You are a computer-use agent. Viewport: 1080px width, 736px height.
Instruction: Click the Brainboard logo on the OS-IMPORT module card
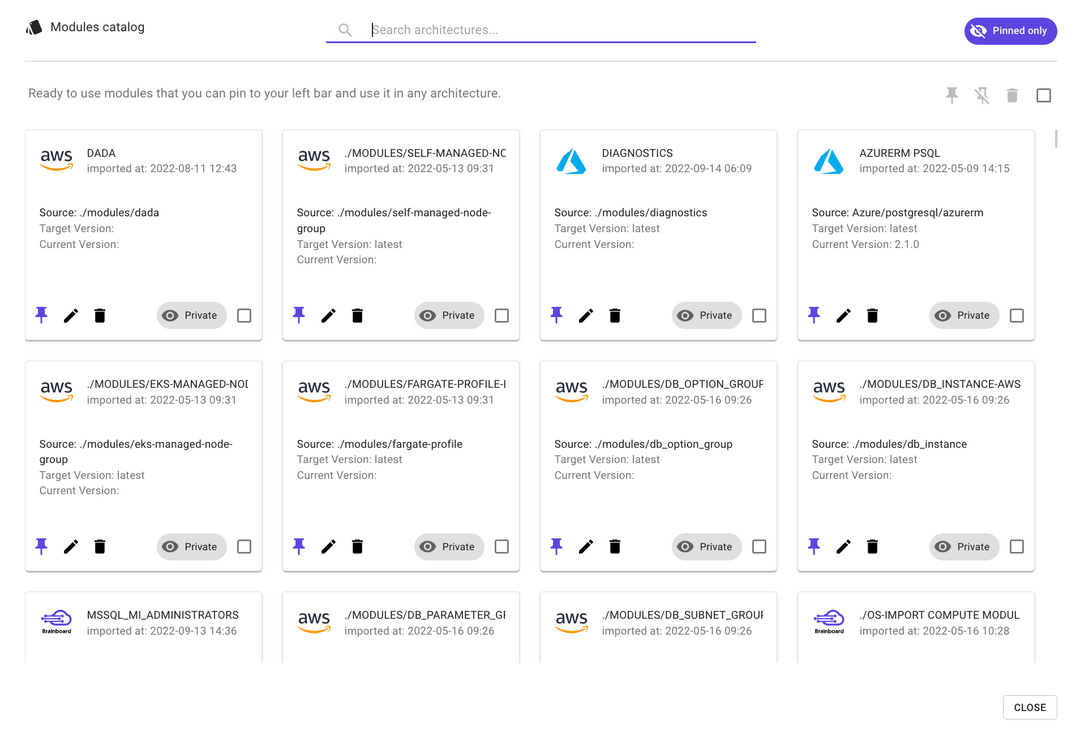(x=829, y=620)
